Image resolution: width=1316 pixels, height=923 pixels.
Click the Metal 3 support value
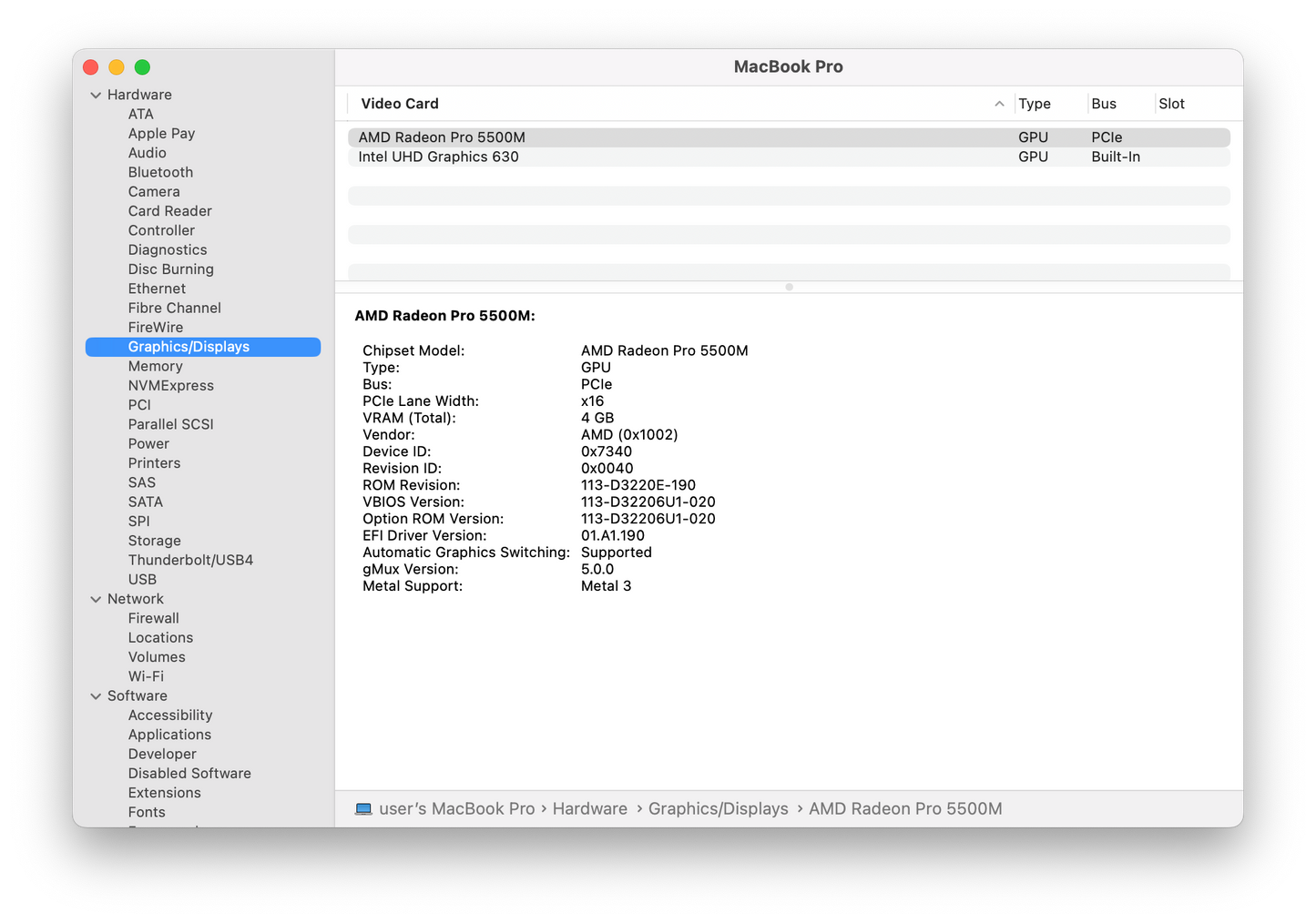coord(607,586)
